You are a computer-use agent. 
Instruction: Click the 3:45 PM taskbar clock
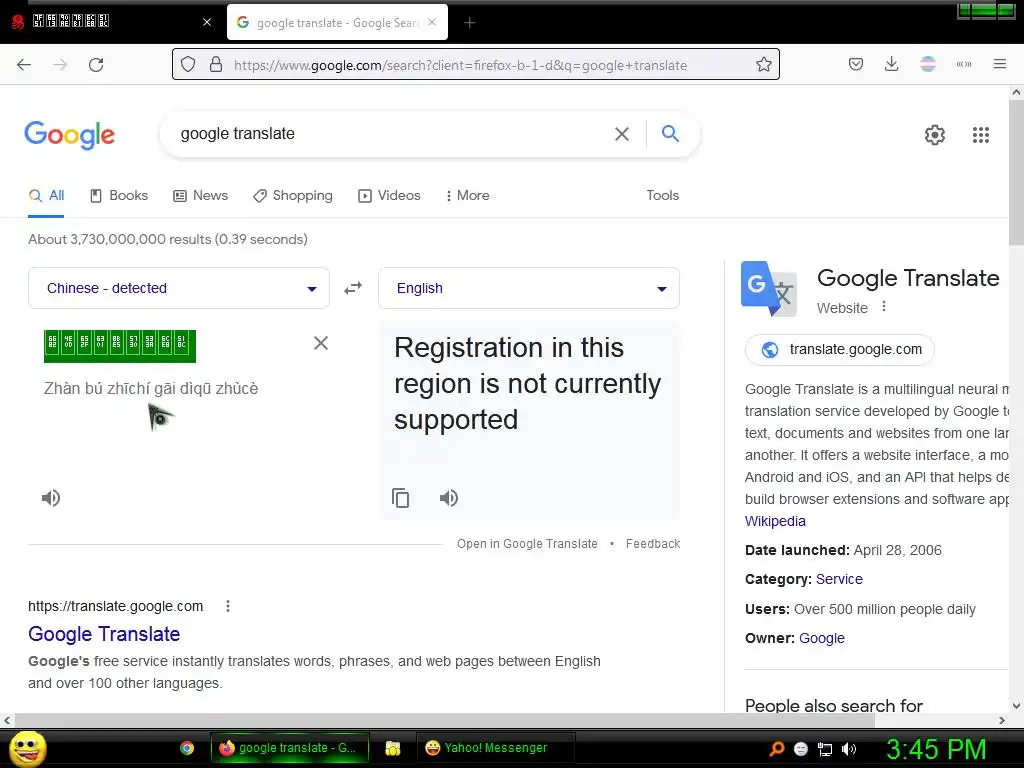[935, 749]
